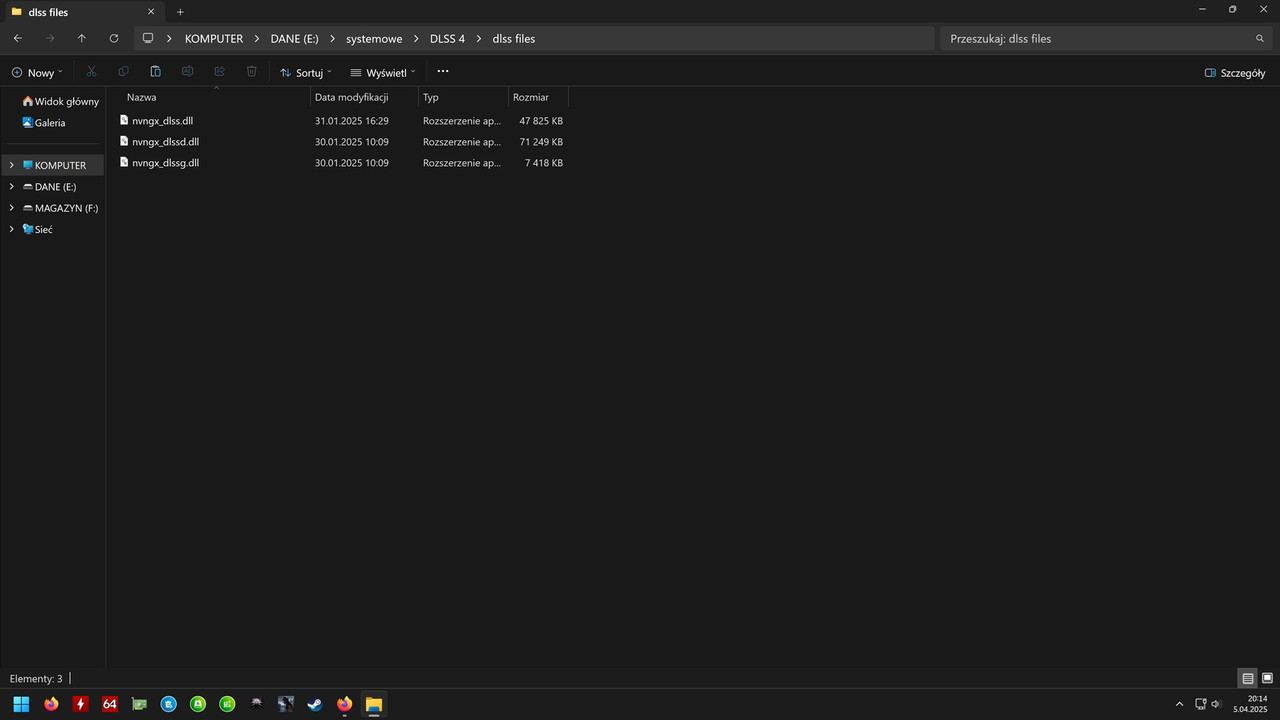Select file nvngx_dlss.dll

coord(162,120)
